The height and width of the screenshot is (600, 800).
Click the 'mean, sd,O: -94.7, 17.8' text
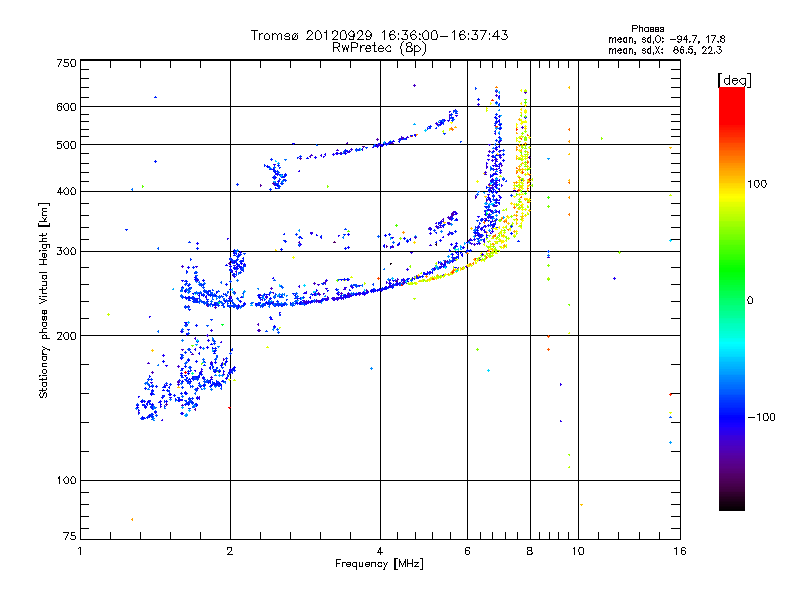[666, 40]
